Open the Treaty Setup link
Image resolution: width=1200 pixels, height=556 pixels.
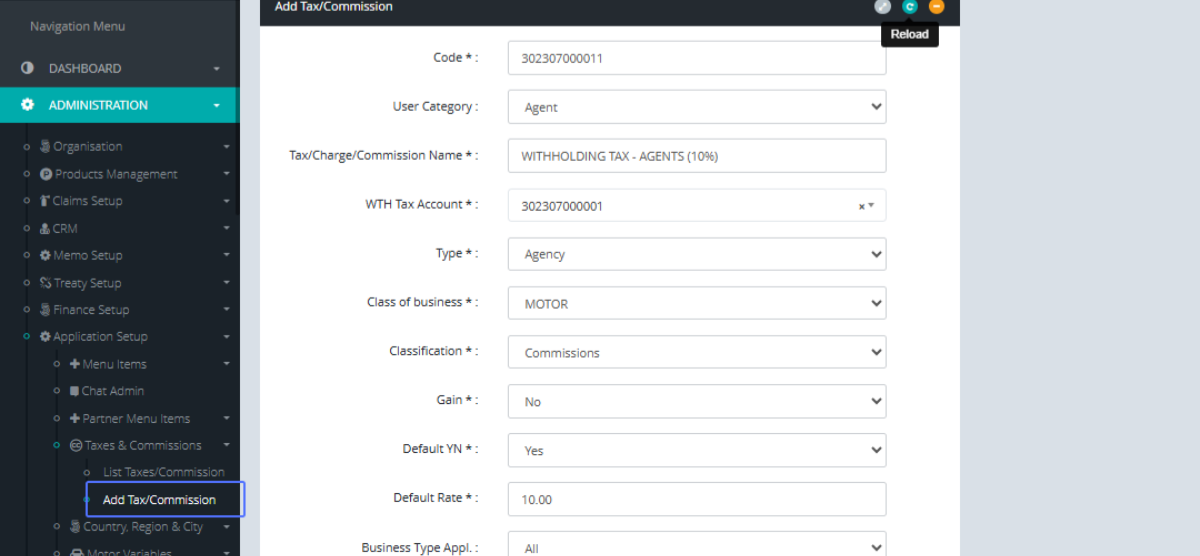[87, 283]
